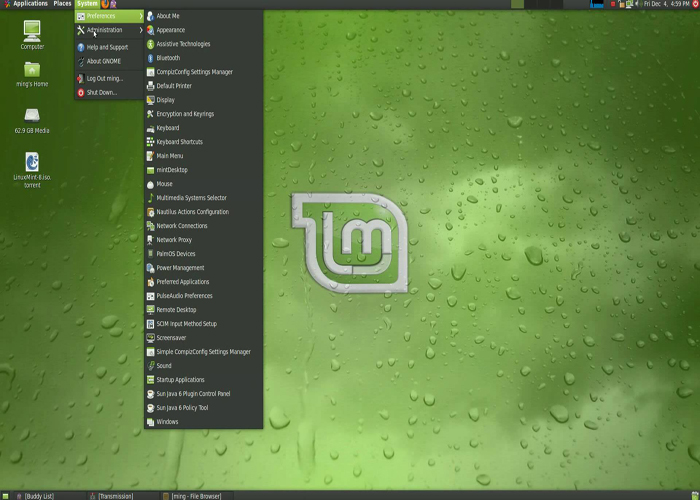This screenshot has height=500, width=700.
Task: Launch mintDesktop tool
Action: pos(203,170)
